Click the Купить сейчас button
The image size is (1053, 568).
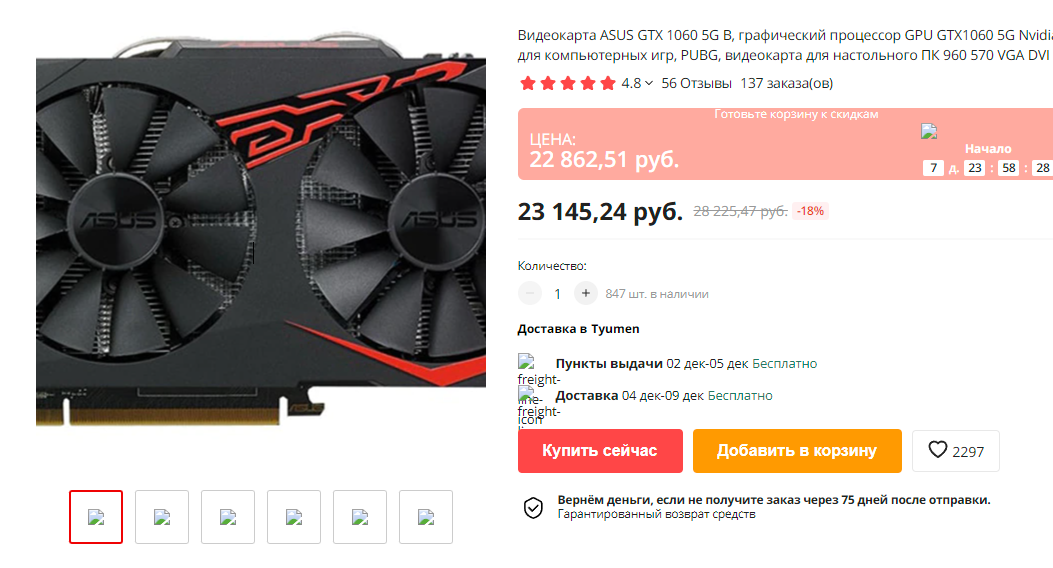pyautogui.click(x=600, y=451)
